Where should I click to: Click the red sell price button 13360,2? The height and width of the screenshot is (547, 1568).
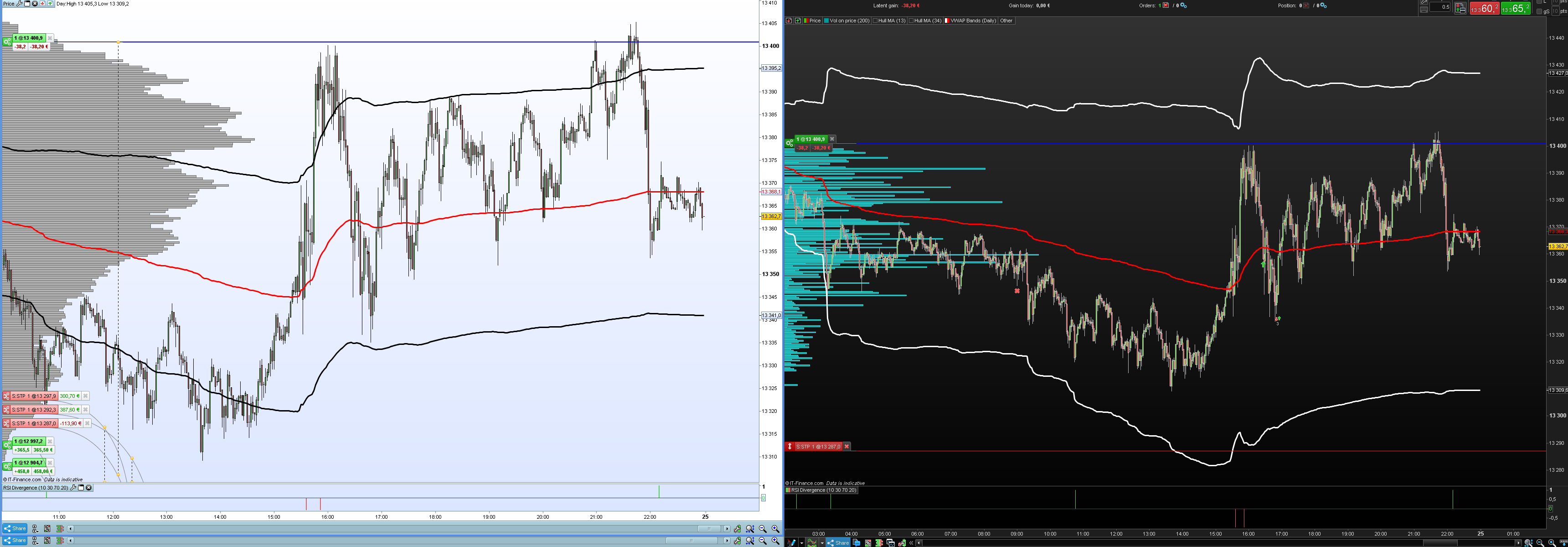coord(1484,8)
